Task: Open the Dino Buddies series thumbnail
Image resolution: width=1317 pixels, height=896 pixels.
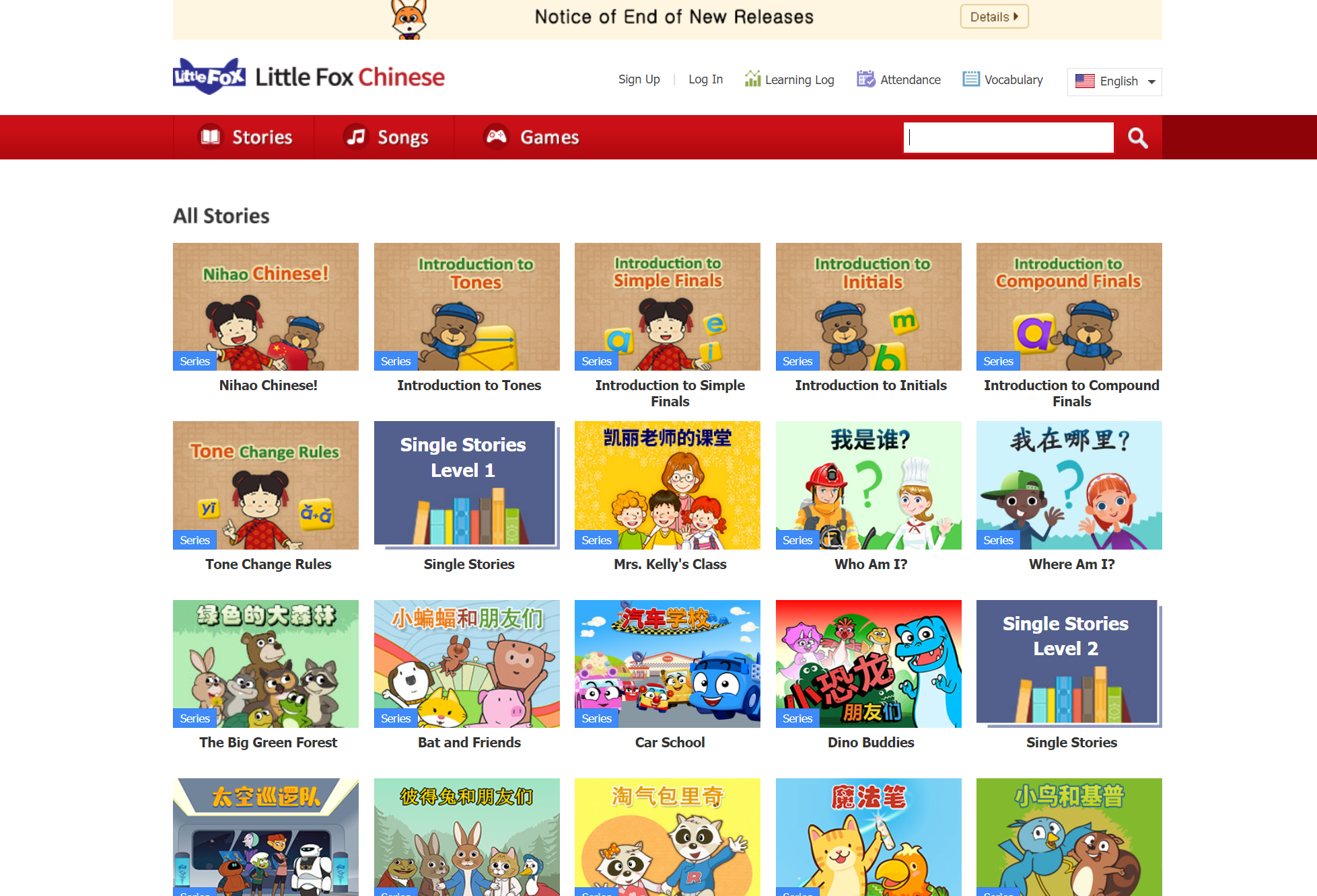Action: (x=869, y=664)
